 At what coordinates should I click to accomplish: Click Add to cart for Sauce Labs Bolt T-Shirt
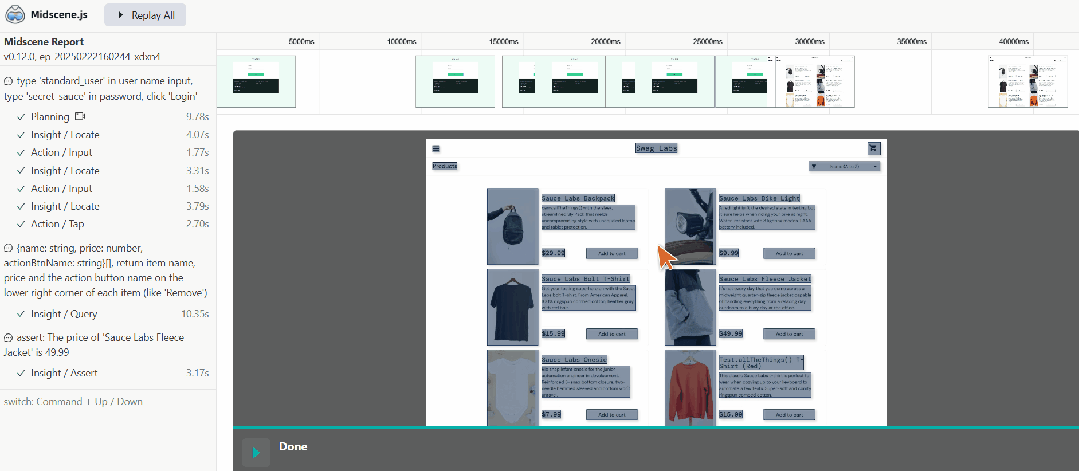(612, 334)
